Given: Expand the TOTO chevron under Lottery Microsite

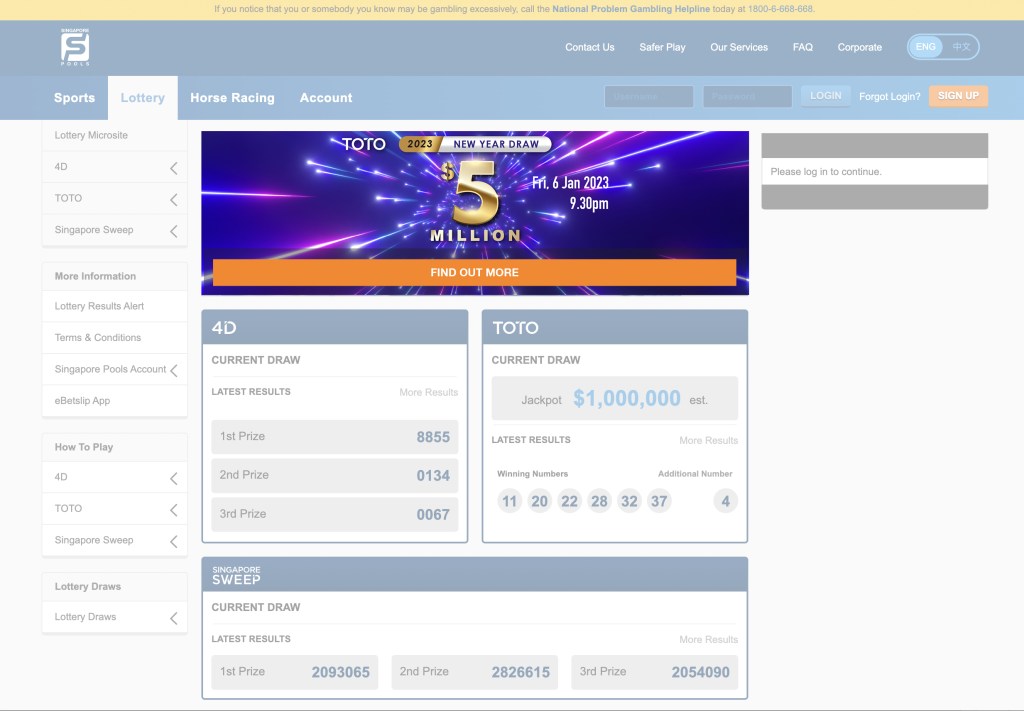Looking at the screenshot, I should coord(174,199).
